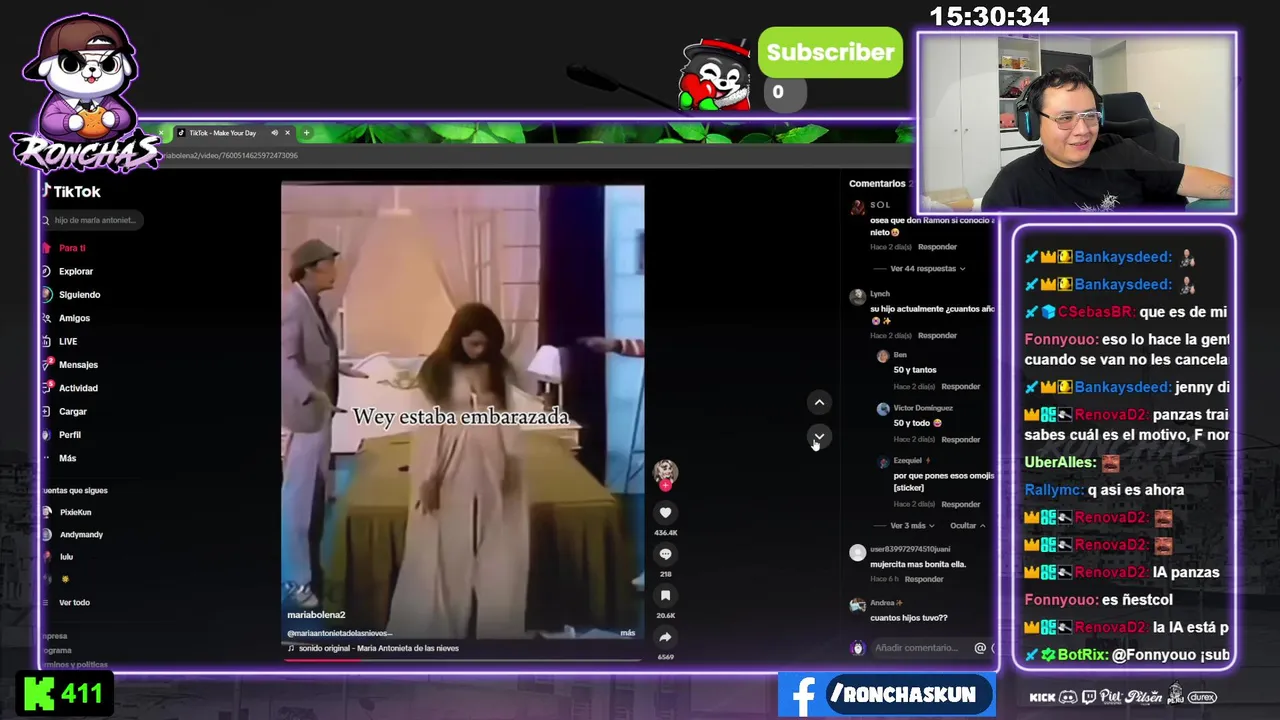Reply to Ben's '50 y tantos'

(961, 387)
